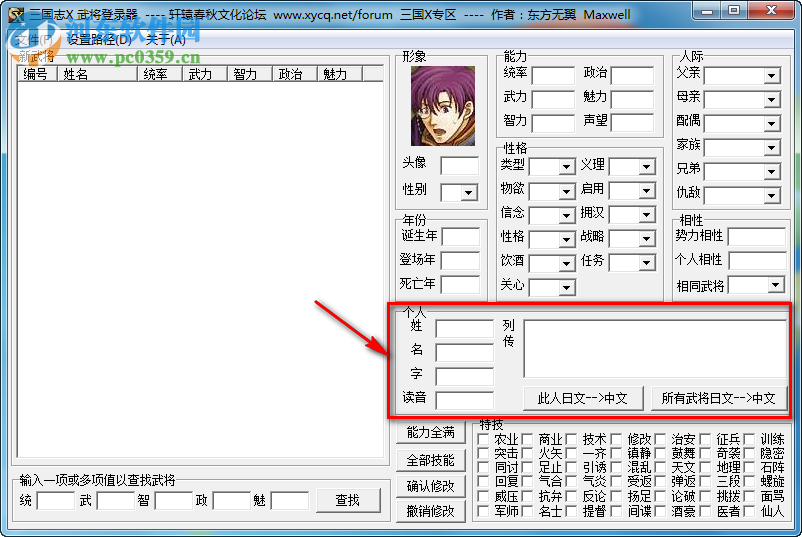Click the 统 search input field

click(56, 501)
